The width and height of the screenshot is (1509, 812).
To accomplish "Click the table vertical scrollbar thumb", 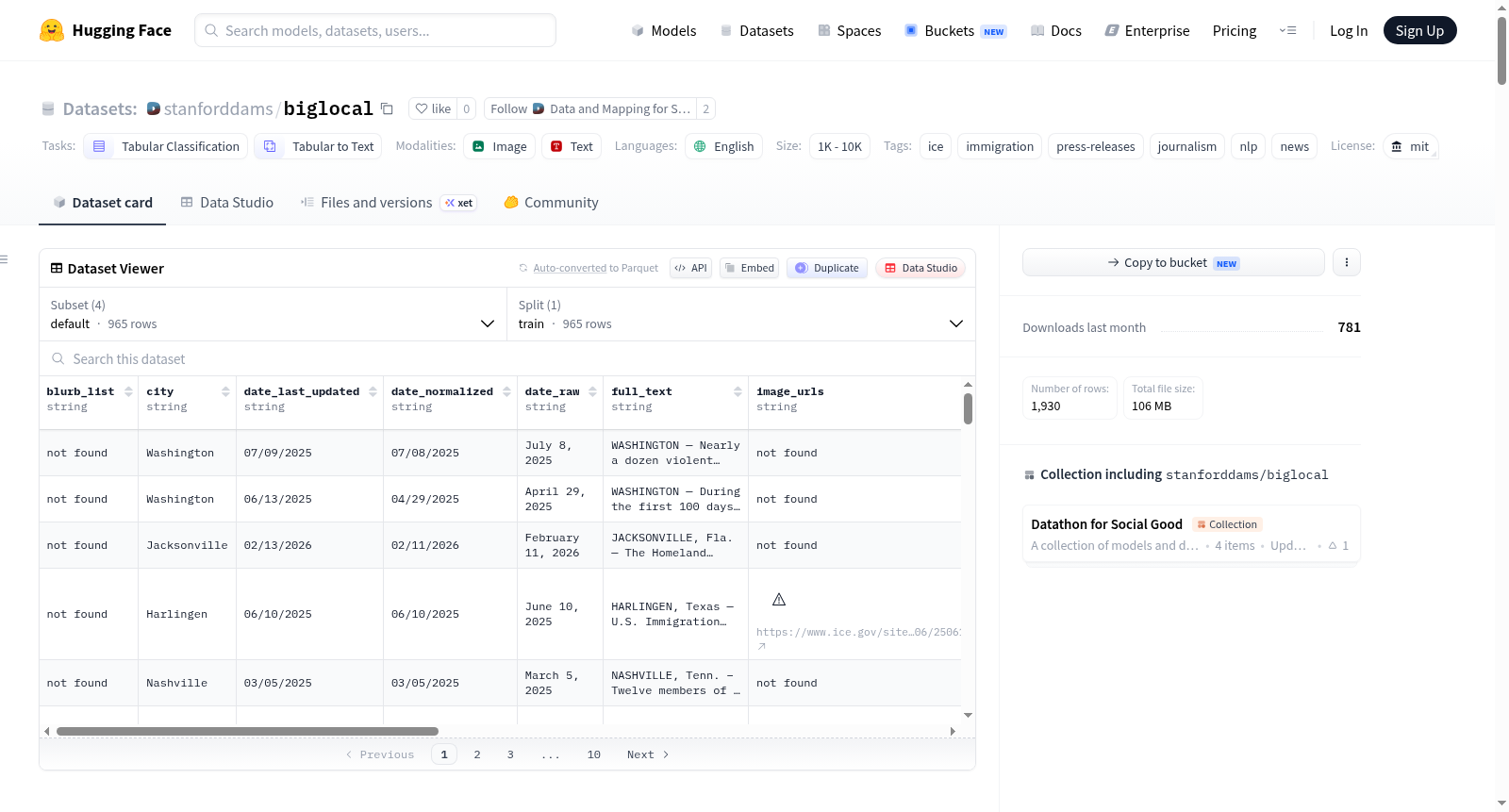I will pos(968,409).
